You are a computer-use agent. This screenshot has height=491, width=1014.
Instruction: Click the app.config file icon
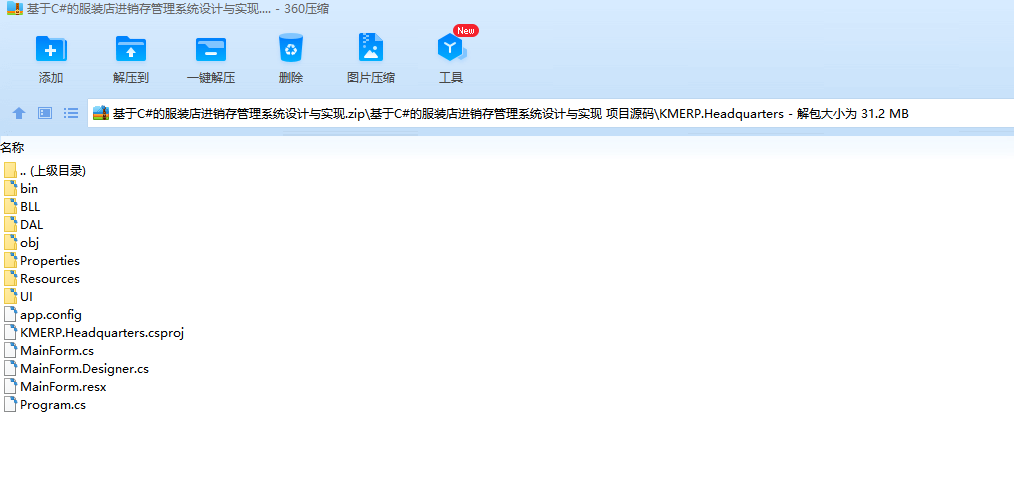coord(10,314)
